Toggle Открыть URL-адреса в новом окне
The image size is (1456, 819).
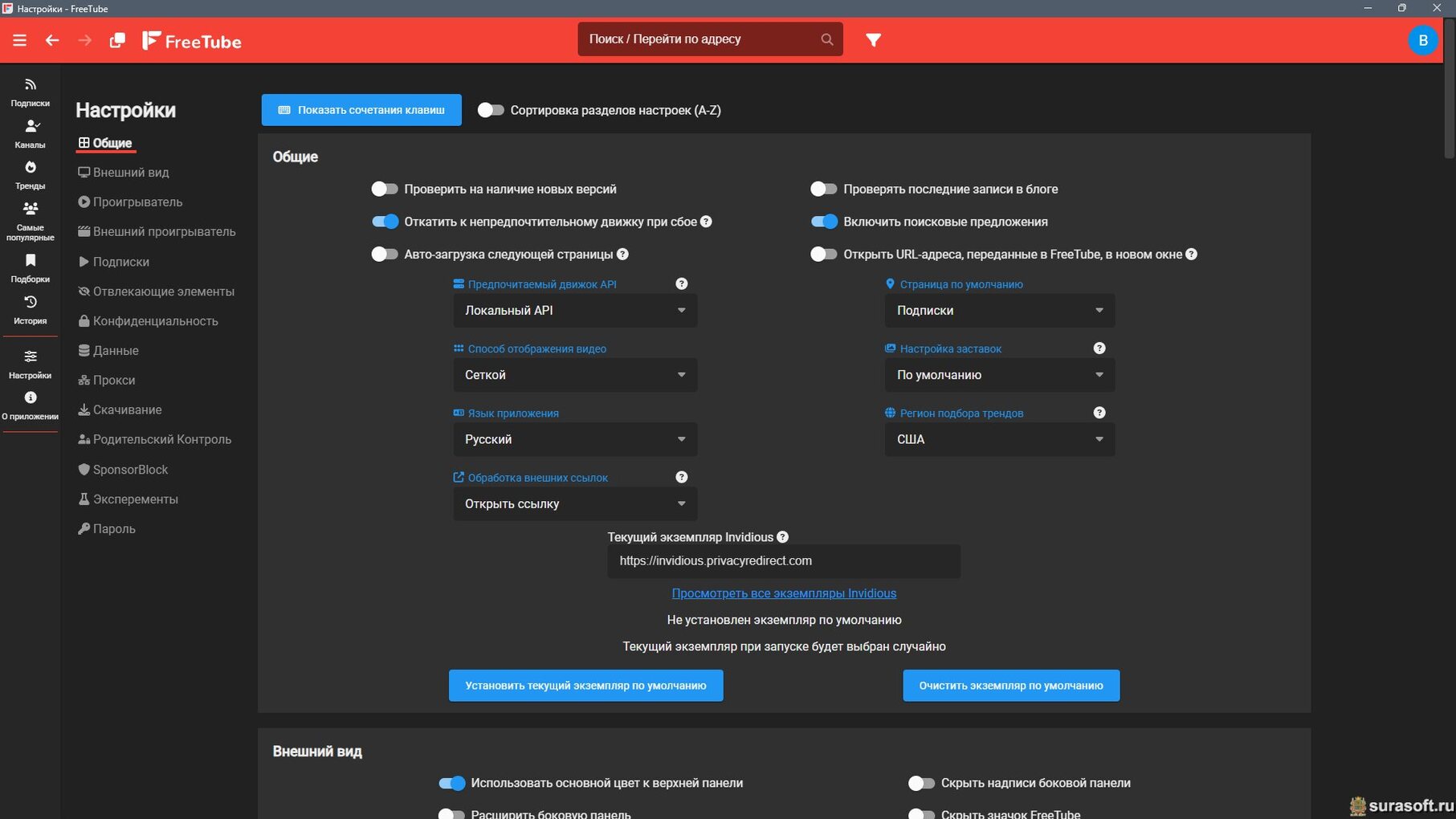tap(824, 255)
